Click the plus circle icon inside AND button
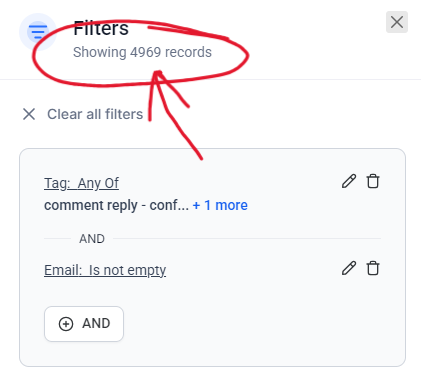This screenshot has height=382, width=421. (x=66, y=324)
